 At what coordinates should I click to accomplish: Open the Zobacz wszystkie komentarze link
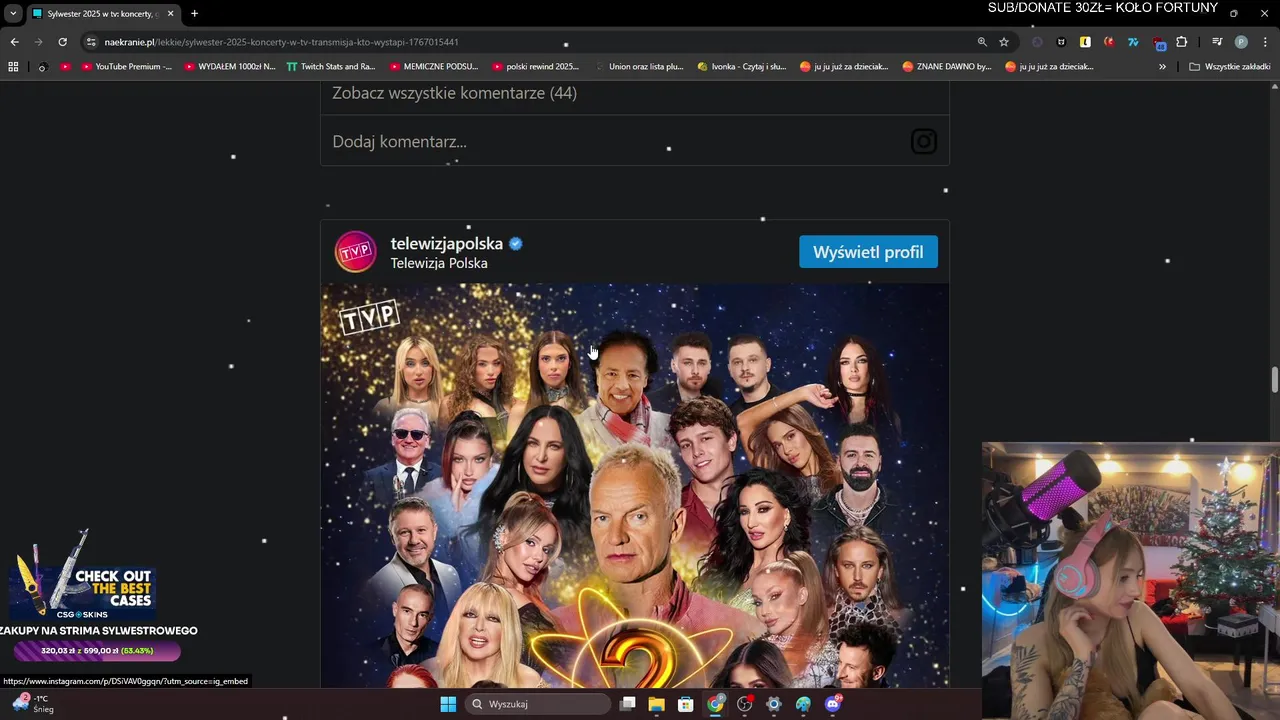[454, 93]
